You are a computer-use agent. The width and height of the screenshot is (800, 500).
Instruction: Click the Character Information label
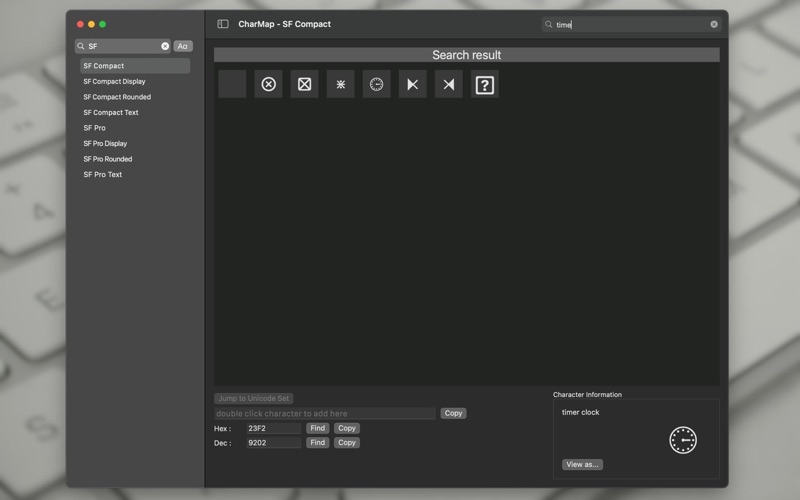point(587,394)
